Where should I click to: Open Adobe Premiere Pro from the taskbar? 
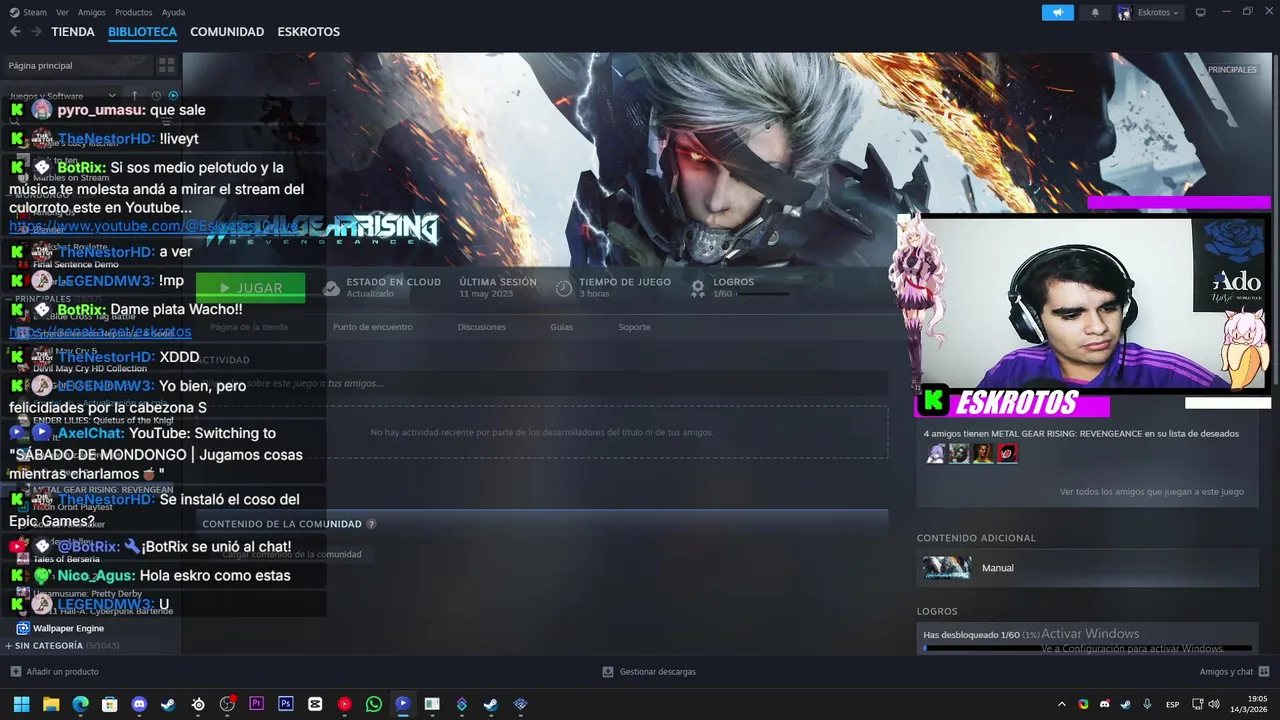pos(256,704)
